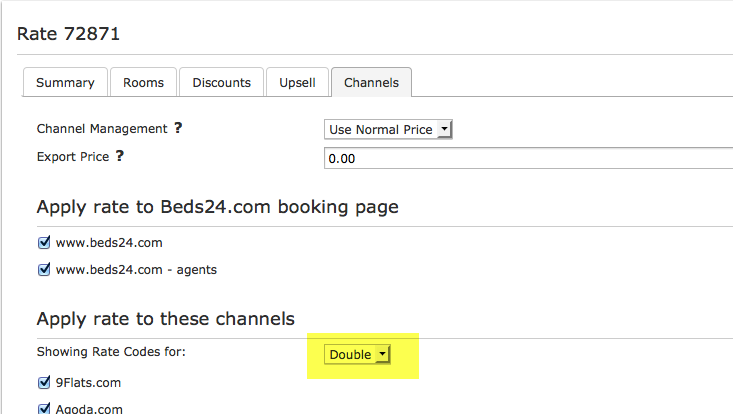Screen dimensions: 733x414
Task: Switch to the Rooms tab
Action: point(144,82)
